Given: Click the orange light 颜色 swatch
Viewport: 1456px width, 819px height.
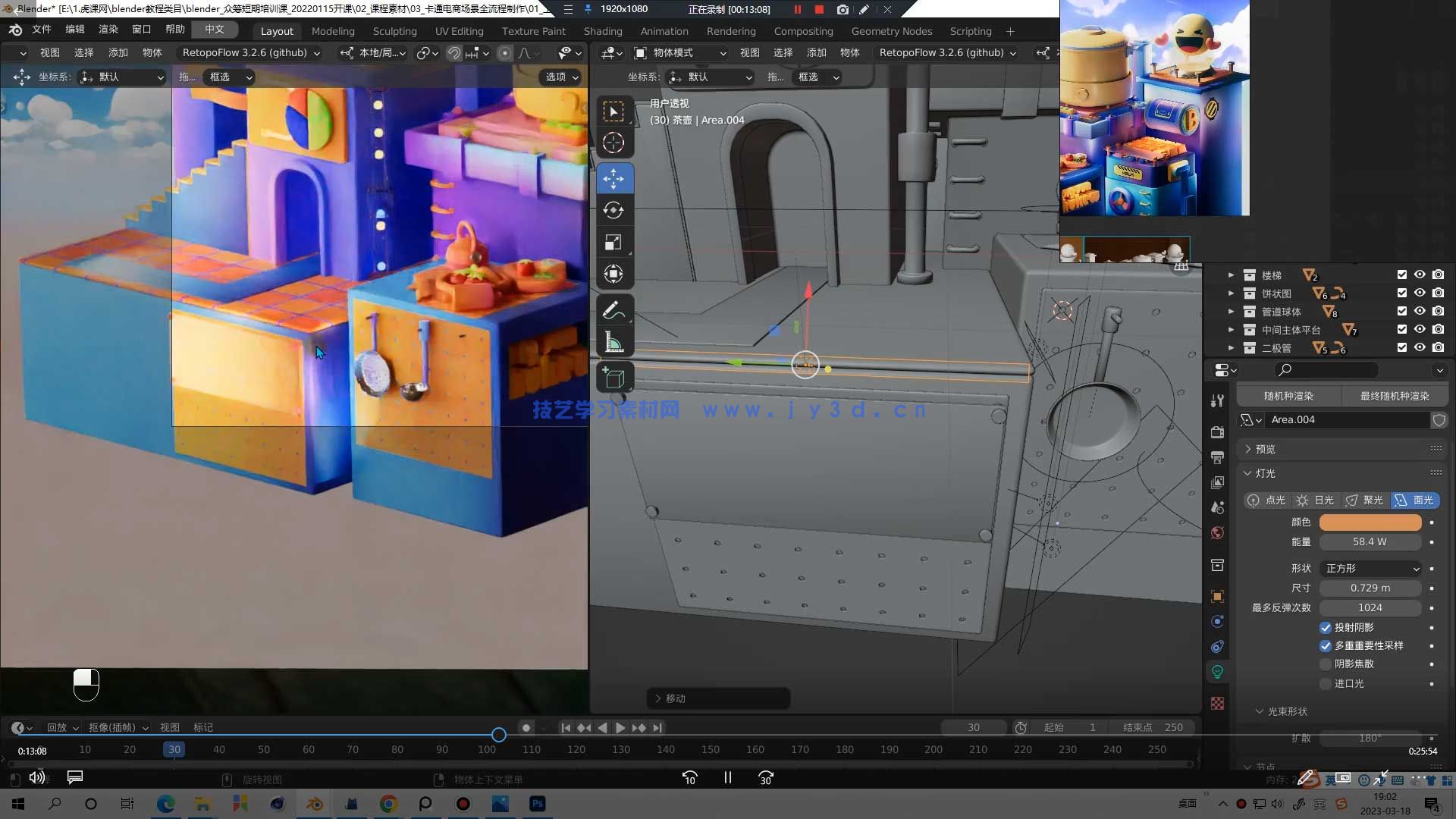Looking at the screenshot, I should 1370,522.
